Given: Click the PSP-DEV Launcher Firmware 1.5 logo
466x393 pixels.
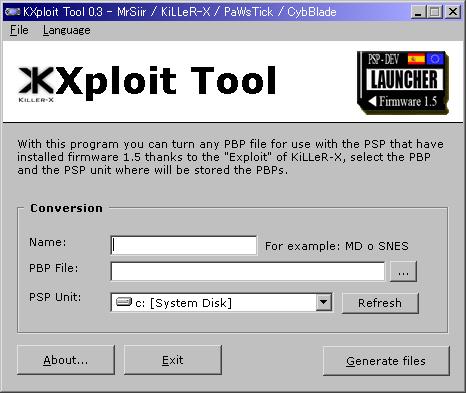Looking at the screenshot, I should click(403, 82).
